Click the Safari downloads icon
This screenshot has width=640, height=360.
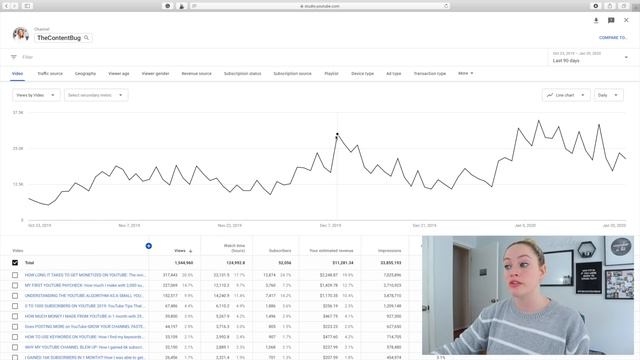[596, 6]
